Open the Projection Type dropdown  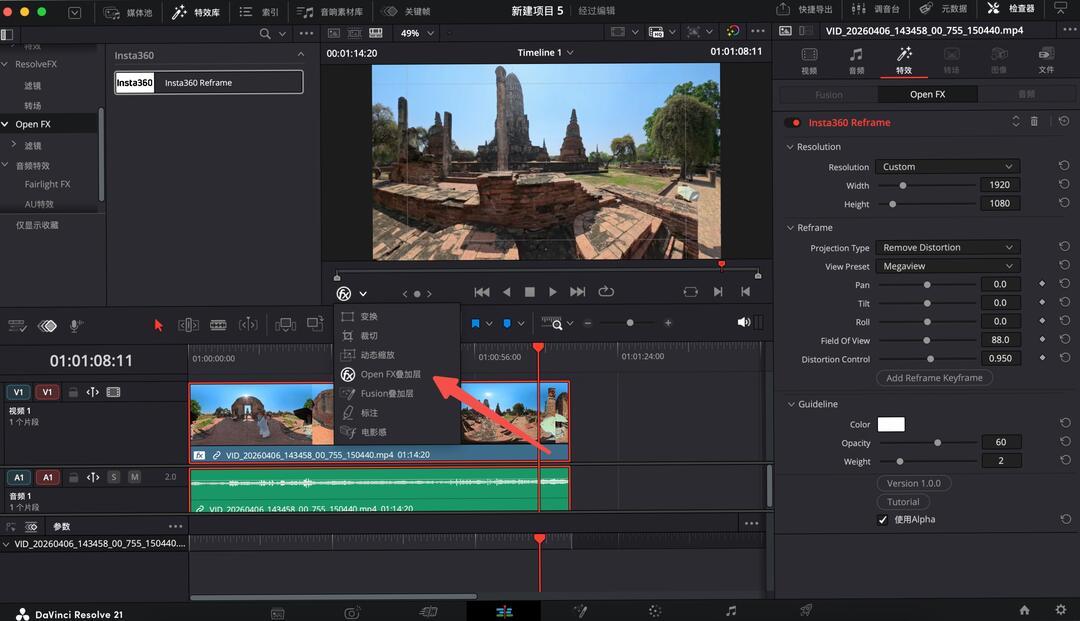click(x=947, y=247)
